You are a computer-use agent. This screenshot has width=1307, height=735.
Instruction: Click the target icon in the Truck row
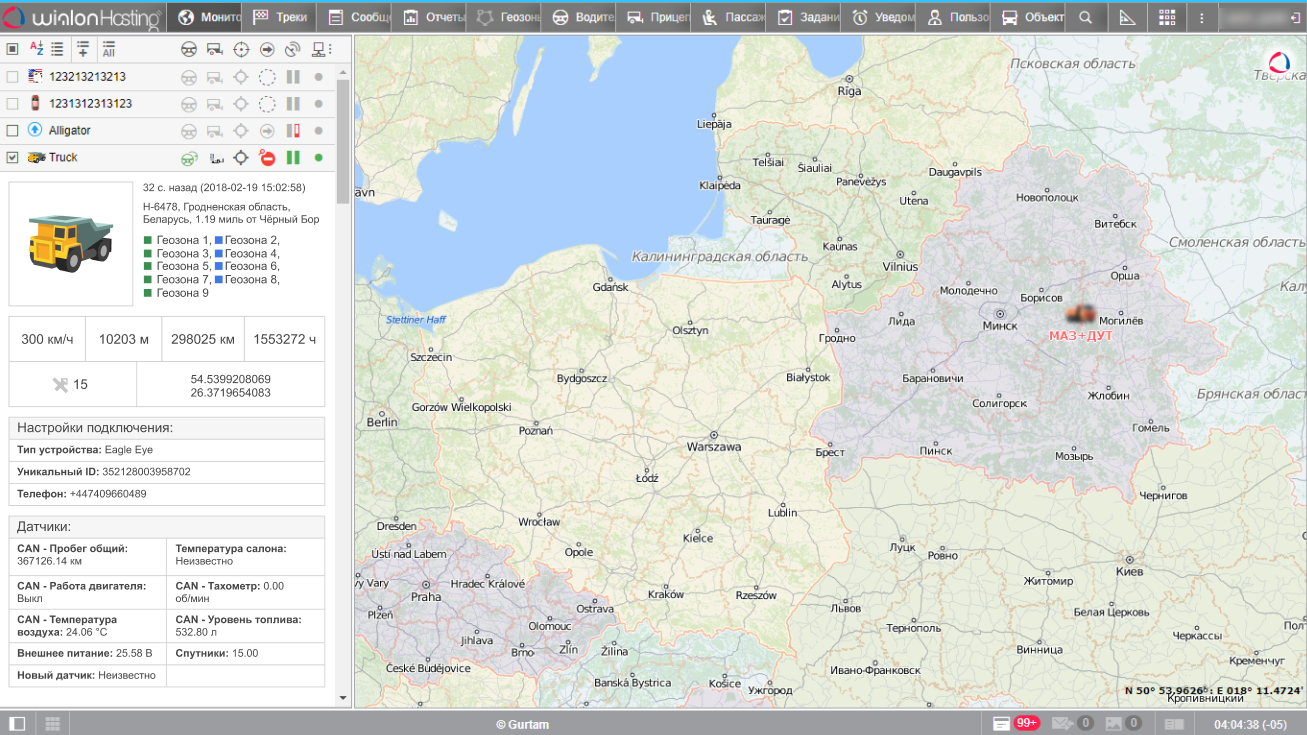[x=241, y=158]
